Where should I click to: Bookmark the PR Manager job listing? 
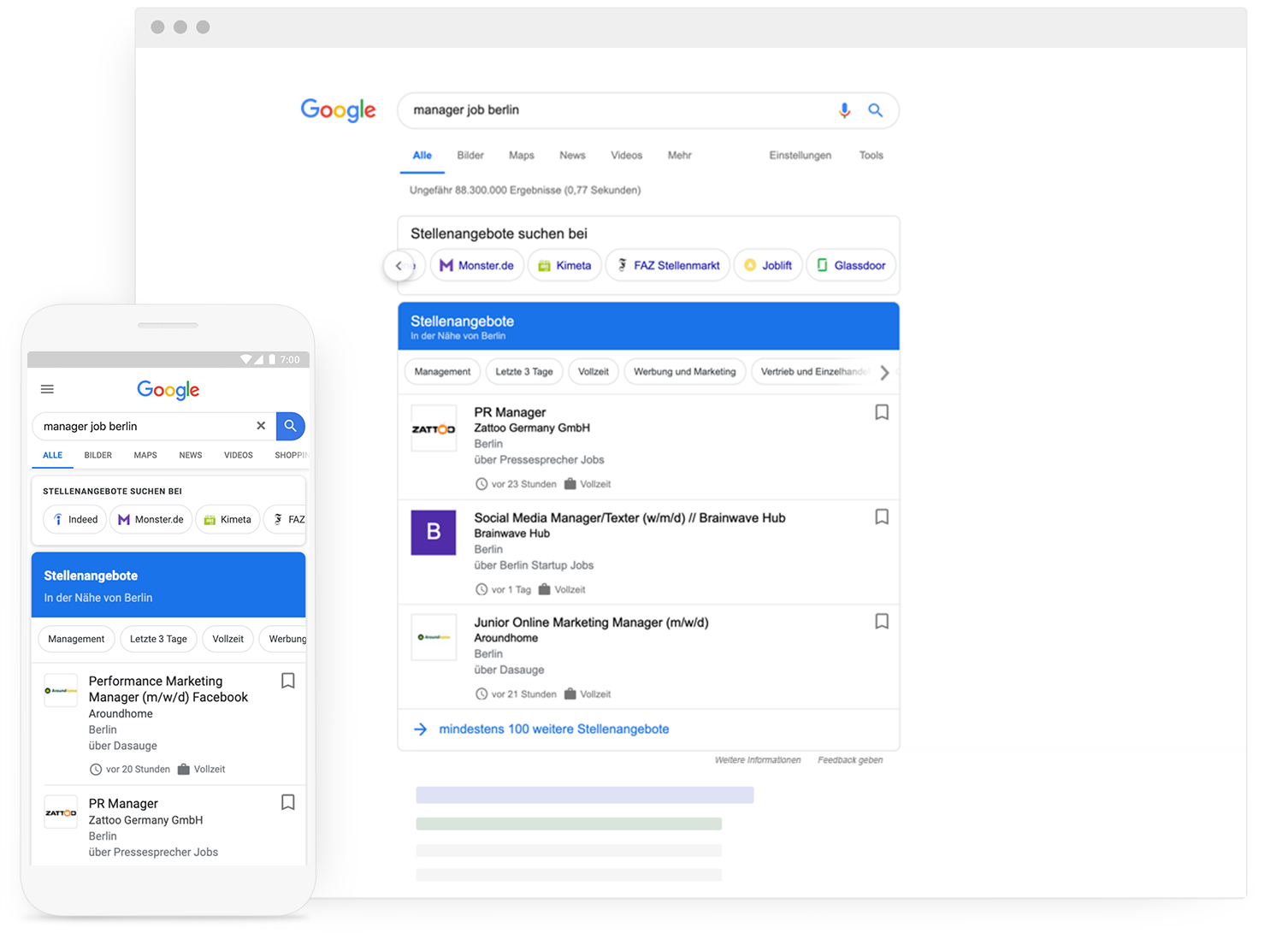point(882,412)
